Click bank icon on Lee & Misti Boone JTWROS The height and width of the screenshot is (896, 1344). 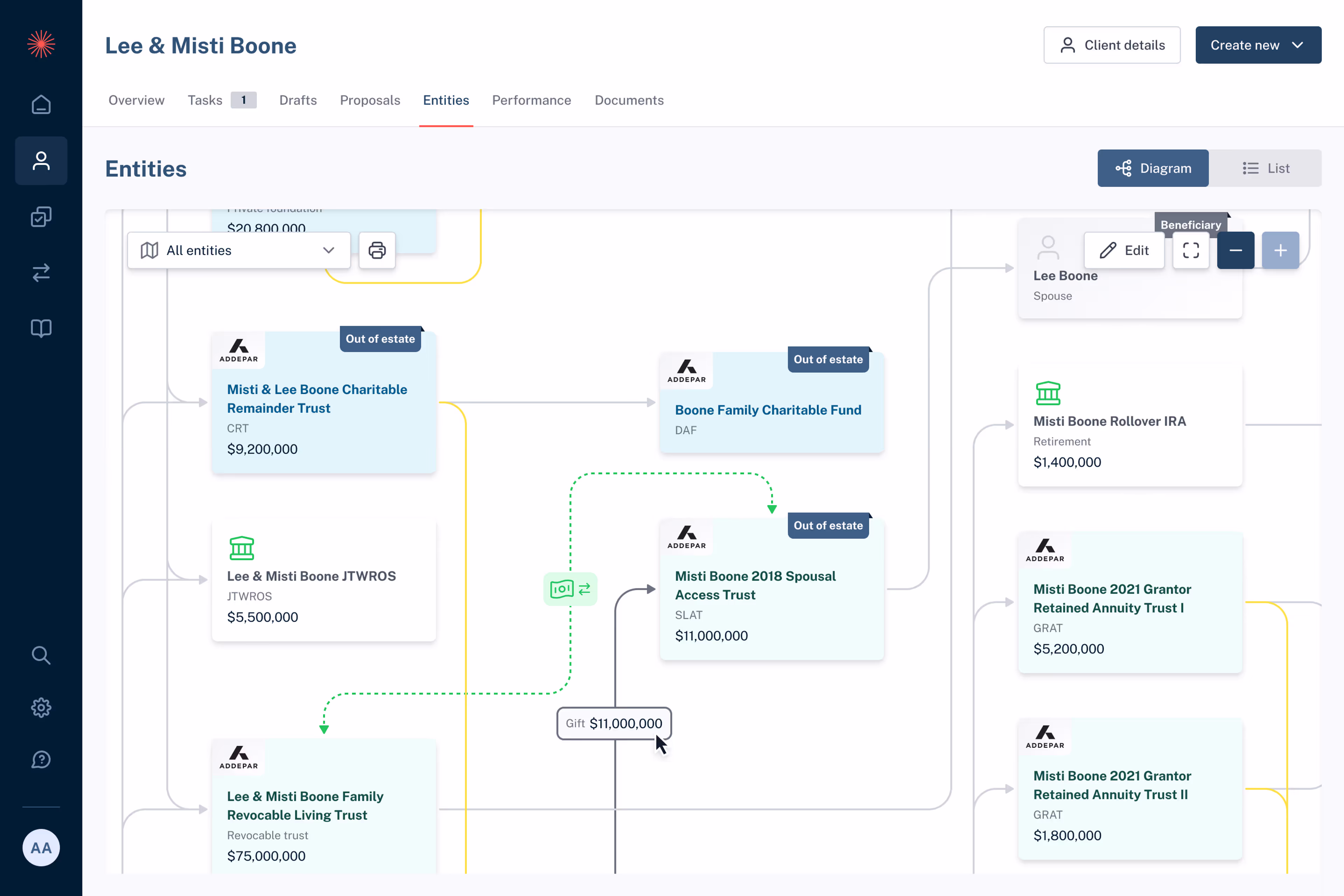[x=242, y=548]
